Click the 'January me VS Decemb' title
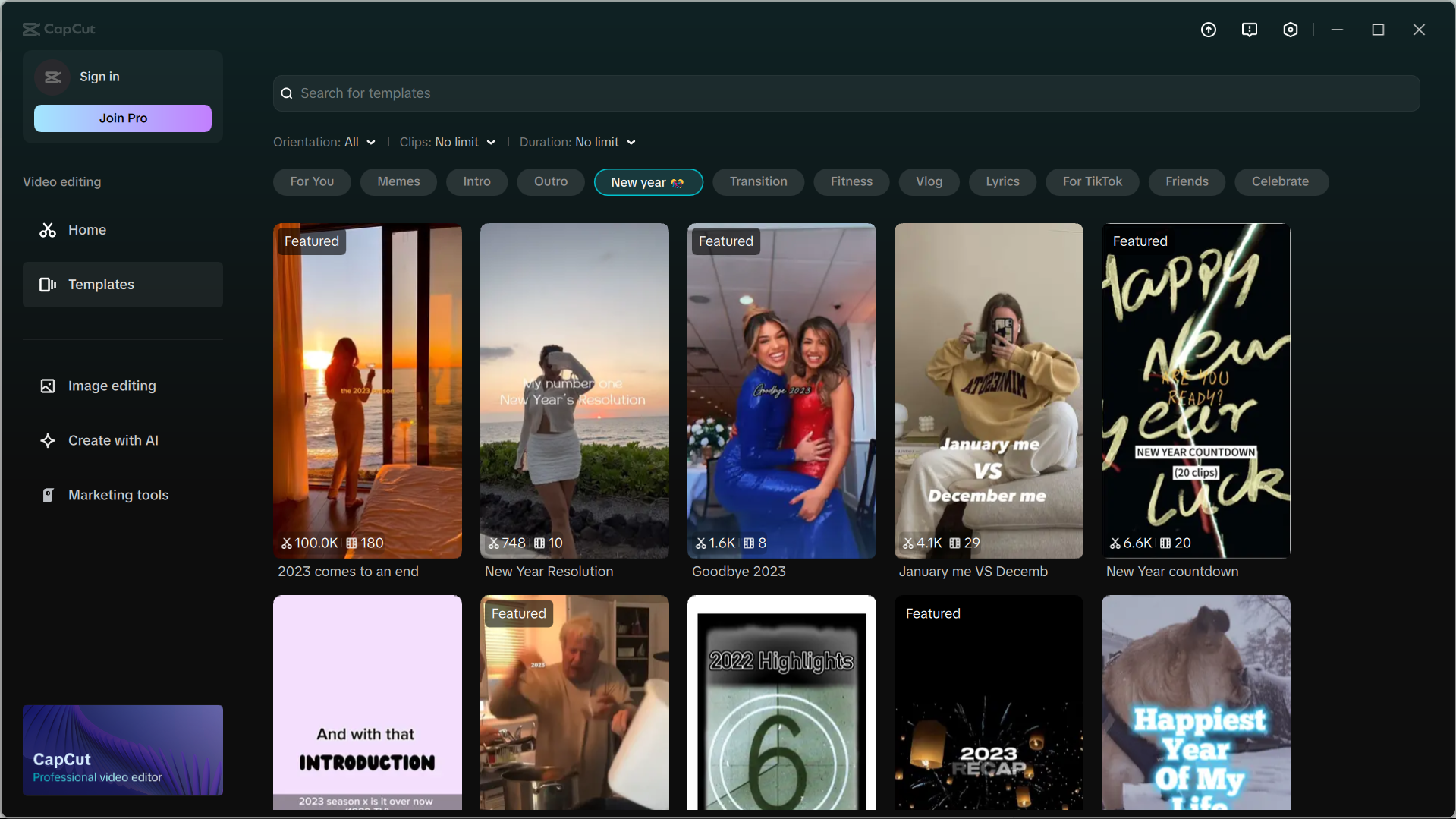Image resolution: width=1456 pixels, height=819 pixels. click(973, 572)
